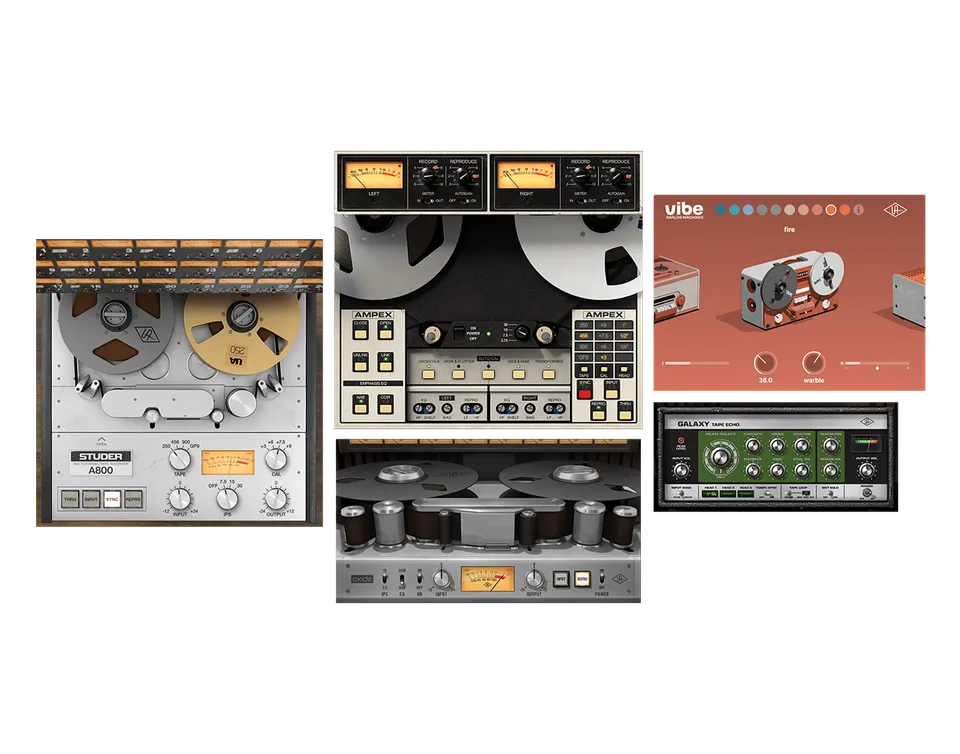960x754 pixels.
Task: Click the Studer A800 name badge
Action: [x=101, y=463]
